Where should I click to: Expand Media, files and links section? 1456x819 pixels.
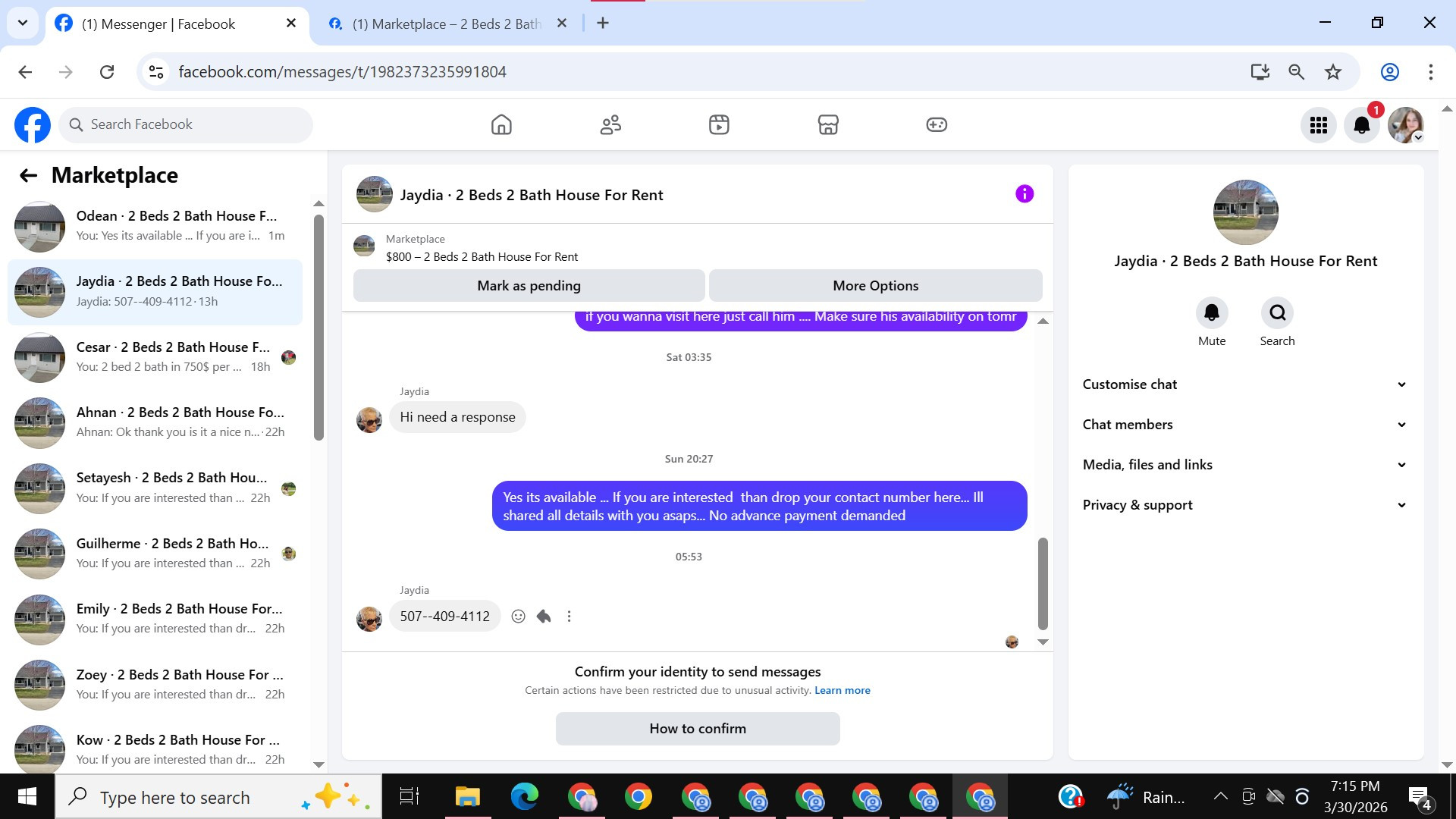pyautogui.click(x=1245, y=465)
